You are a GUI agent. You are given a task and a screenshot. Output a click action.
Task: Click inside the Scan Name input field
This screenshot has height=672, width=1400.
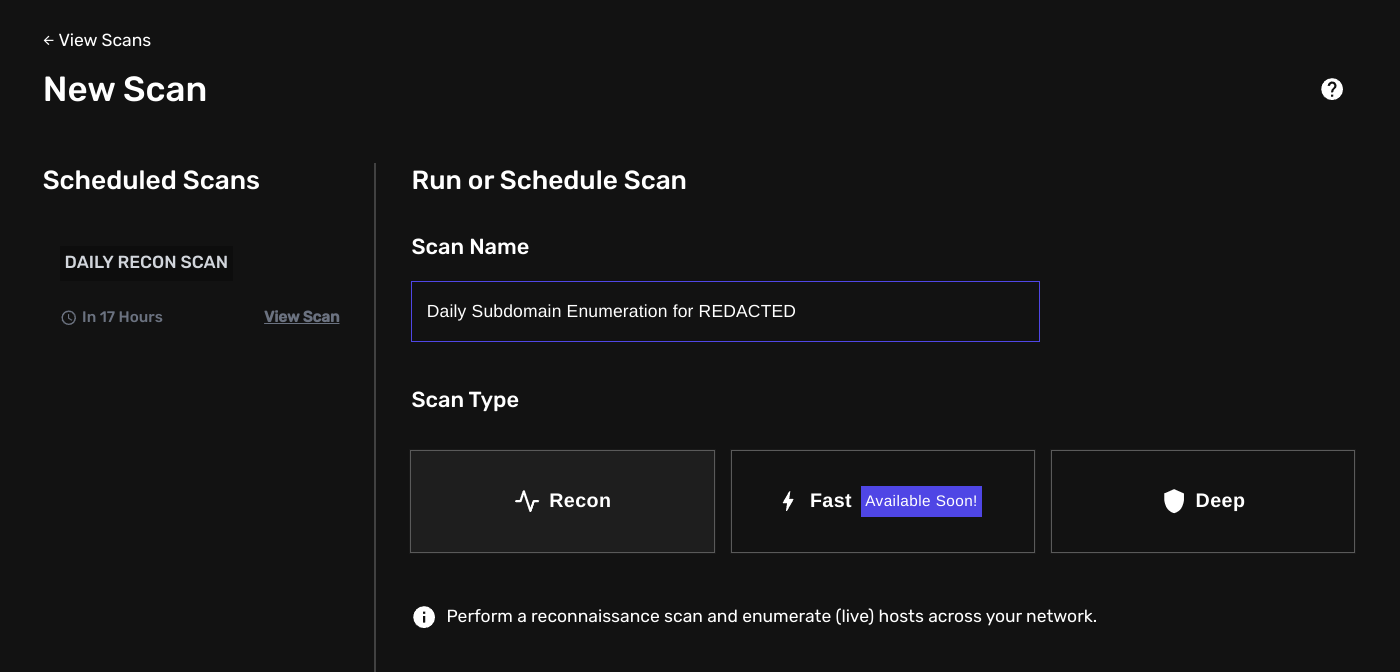click(x=725, y=311)
